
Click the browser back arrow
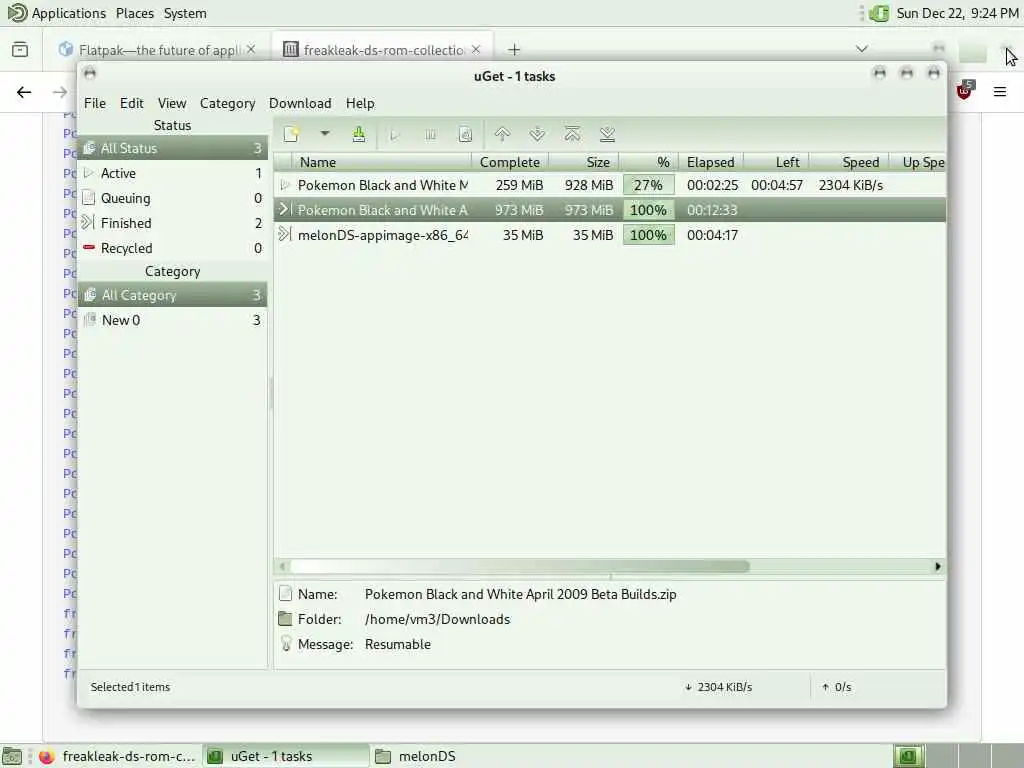pos(24,92)
